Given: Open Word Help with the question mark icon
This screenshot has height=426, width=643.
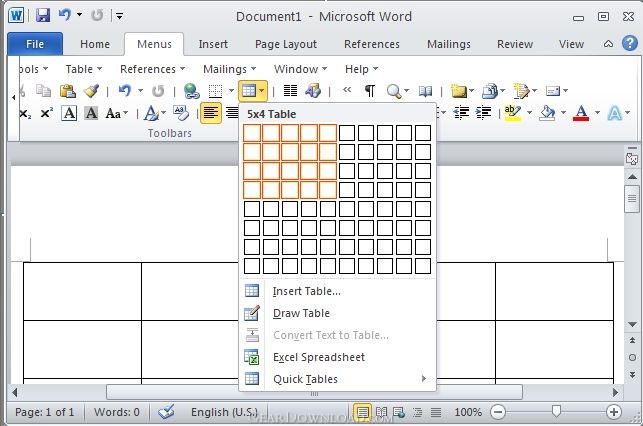Looking at the screenshot, I should [x=629, y=43].
